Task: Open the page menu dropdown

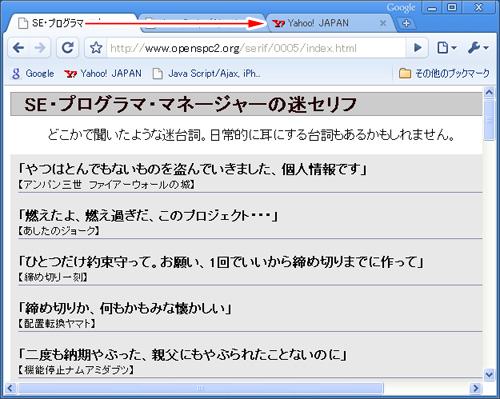Action: click(x=446, y=48)
